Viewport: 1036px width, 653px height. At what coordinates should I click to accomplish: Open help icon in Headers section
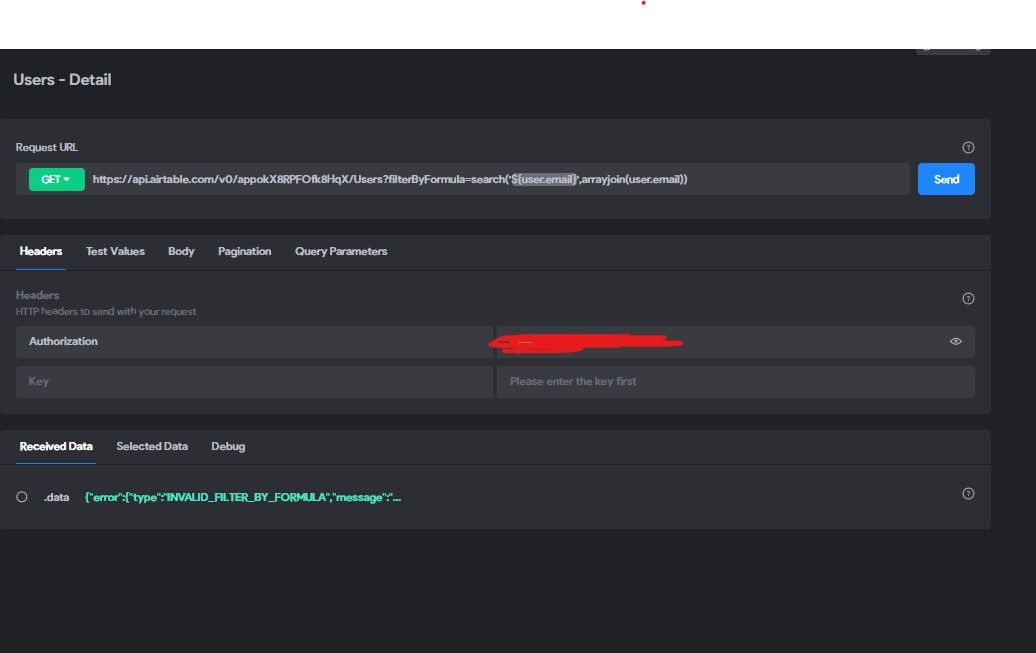[x=968, y=299]
